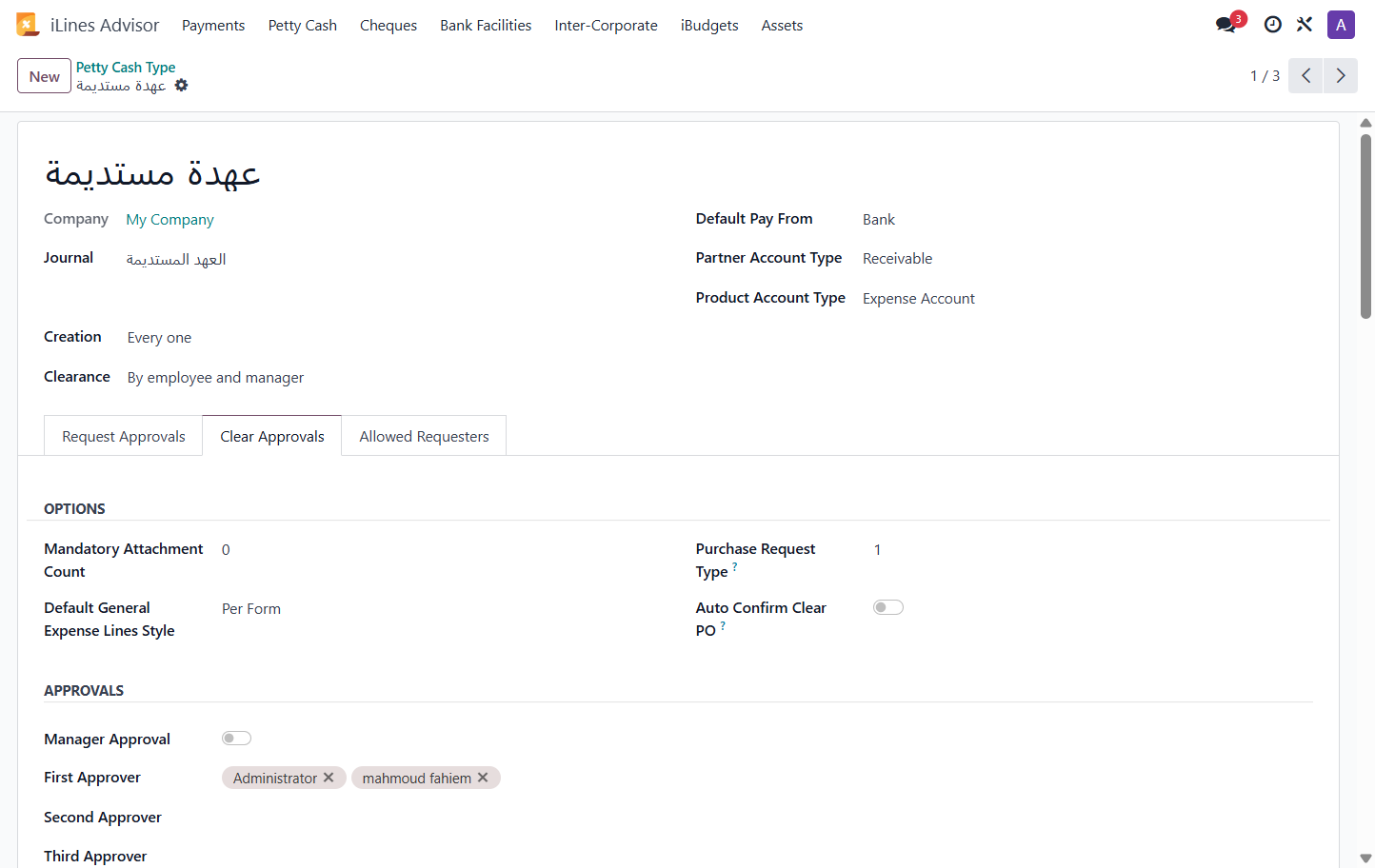This screenshot has height=868, width=1375.
Task: Click the 1 / 3 record pager counter
Action: [x=1265, y=76]
